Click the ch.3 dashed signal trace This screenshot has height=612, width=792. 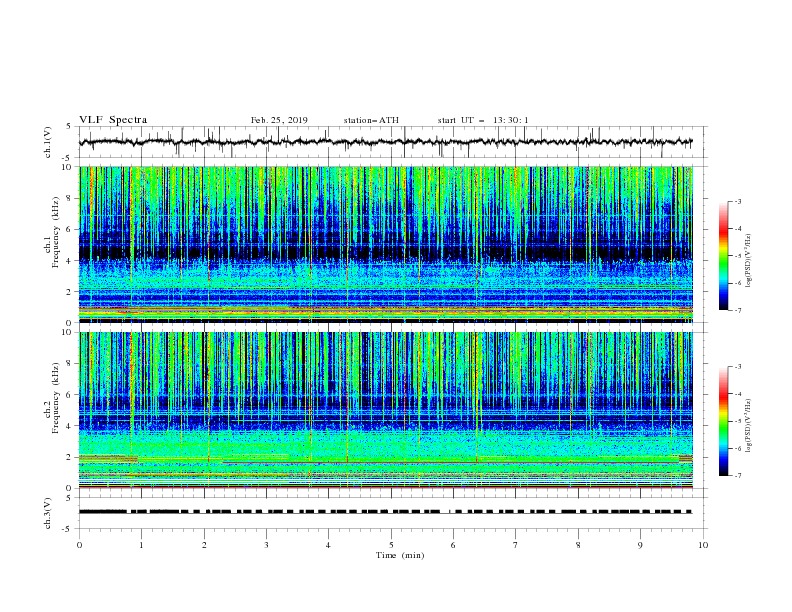click(385, 512)
